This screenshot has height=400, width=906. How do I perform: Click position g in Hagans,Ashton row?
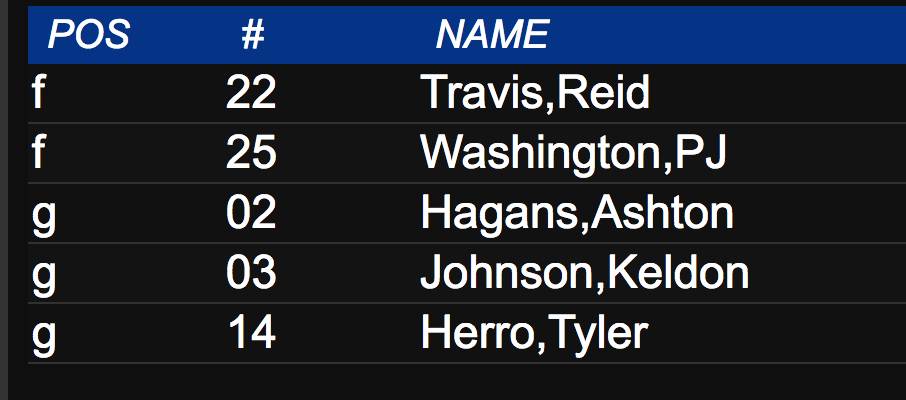(x=44, y=217)
